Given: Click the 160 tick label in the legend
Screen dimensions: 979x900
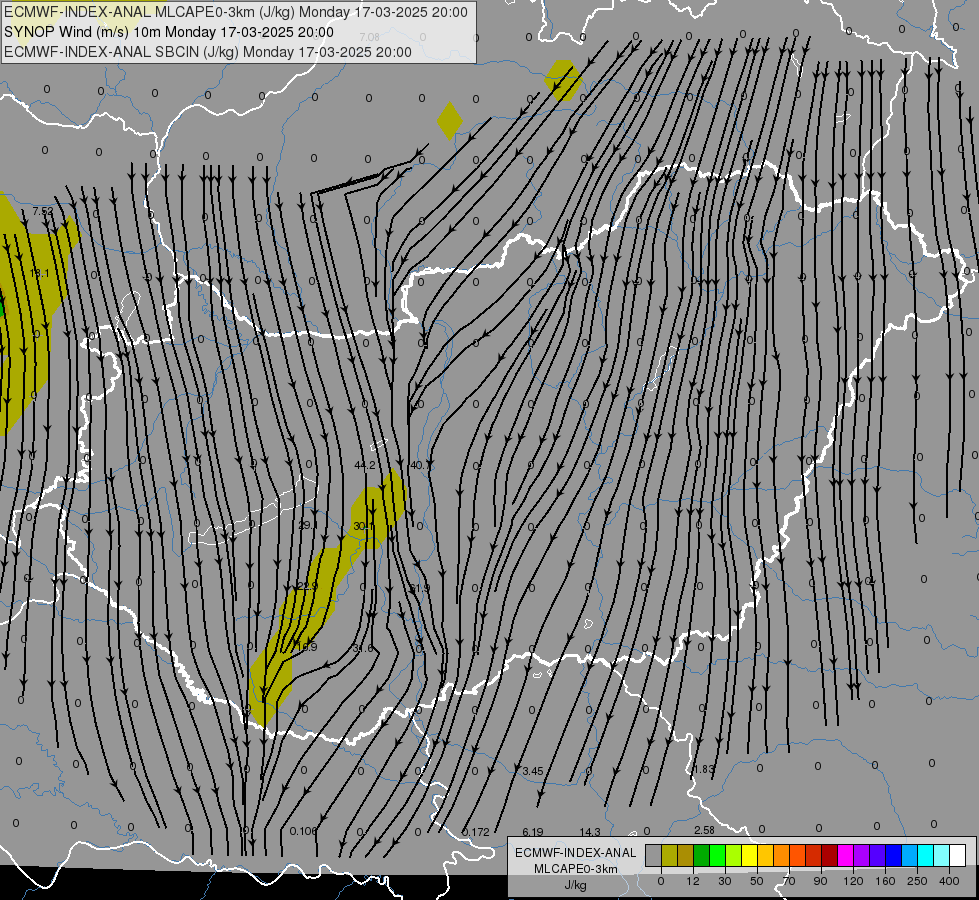Looking at the screenshot, I should click(x=885, y=881).
